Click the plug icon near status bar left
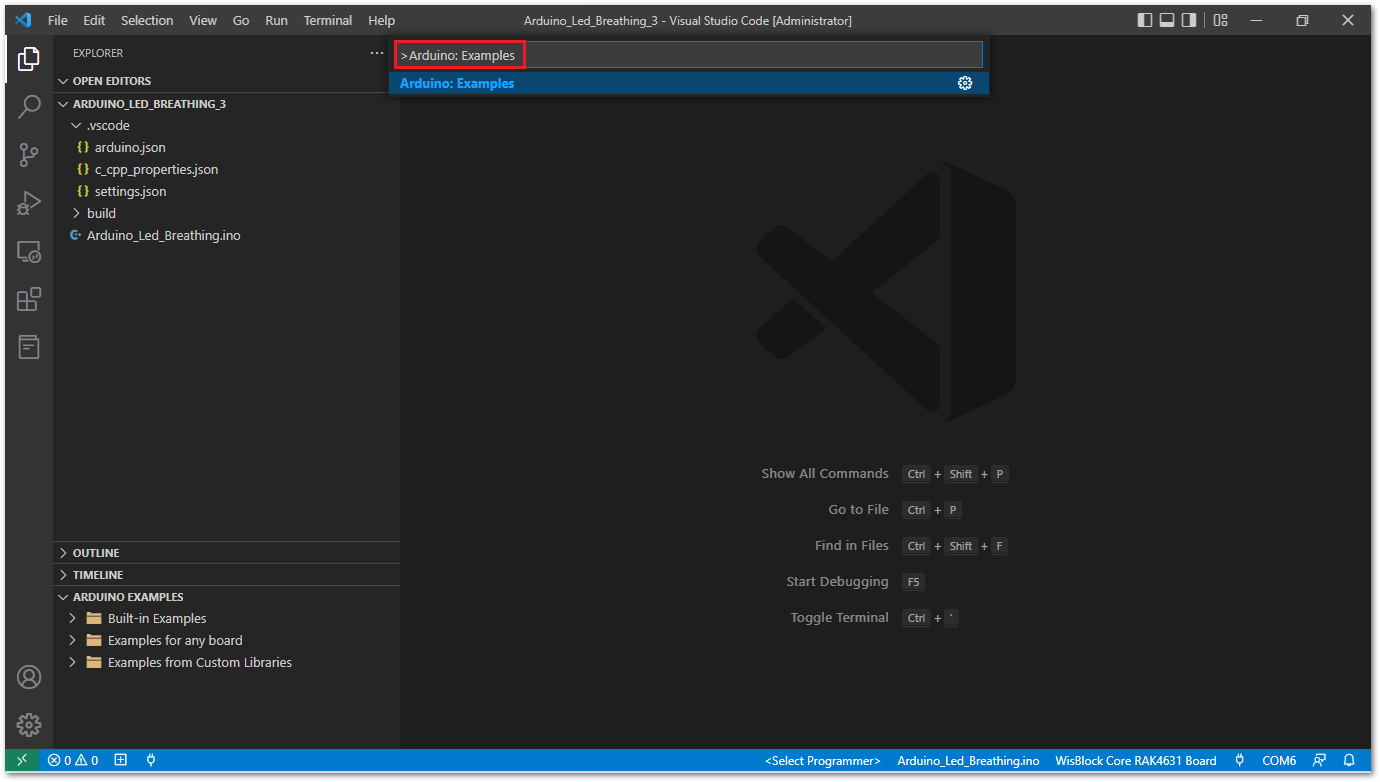Image resolution: width=1380 pixels, height=782 pixels. (x=151, y=760)
